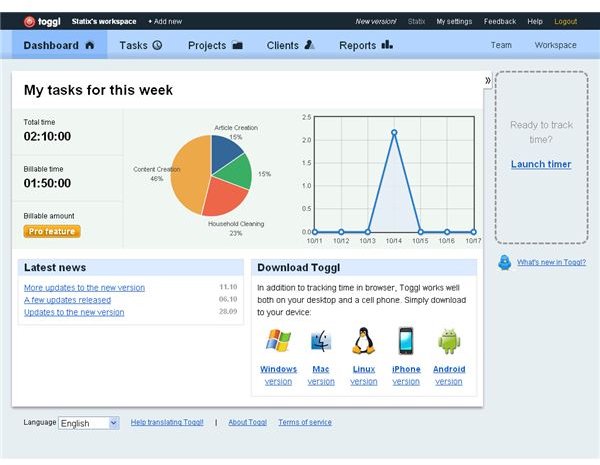Click the orange Content Creation pie slice
The image size is (600, 465).
[x=189, y=176]
